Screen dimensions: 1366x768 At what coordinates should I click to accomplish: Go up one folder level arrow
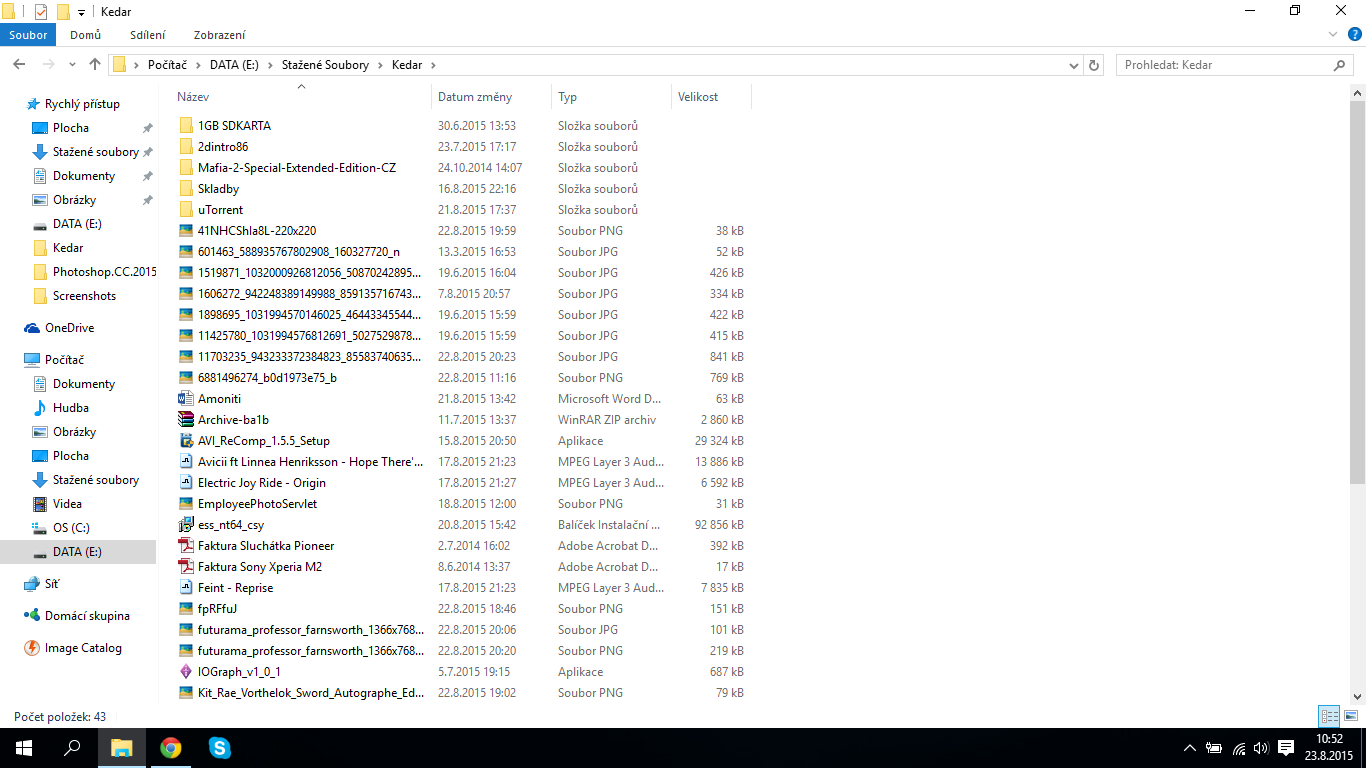(x=95, y=65)
